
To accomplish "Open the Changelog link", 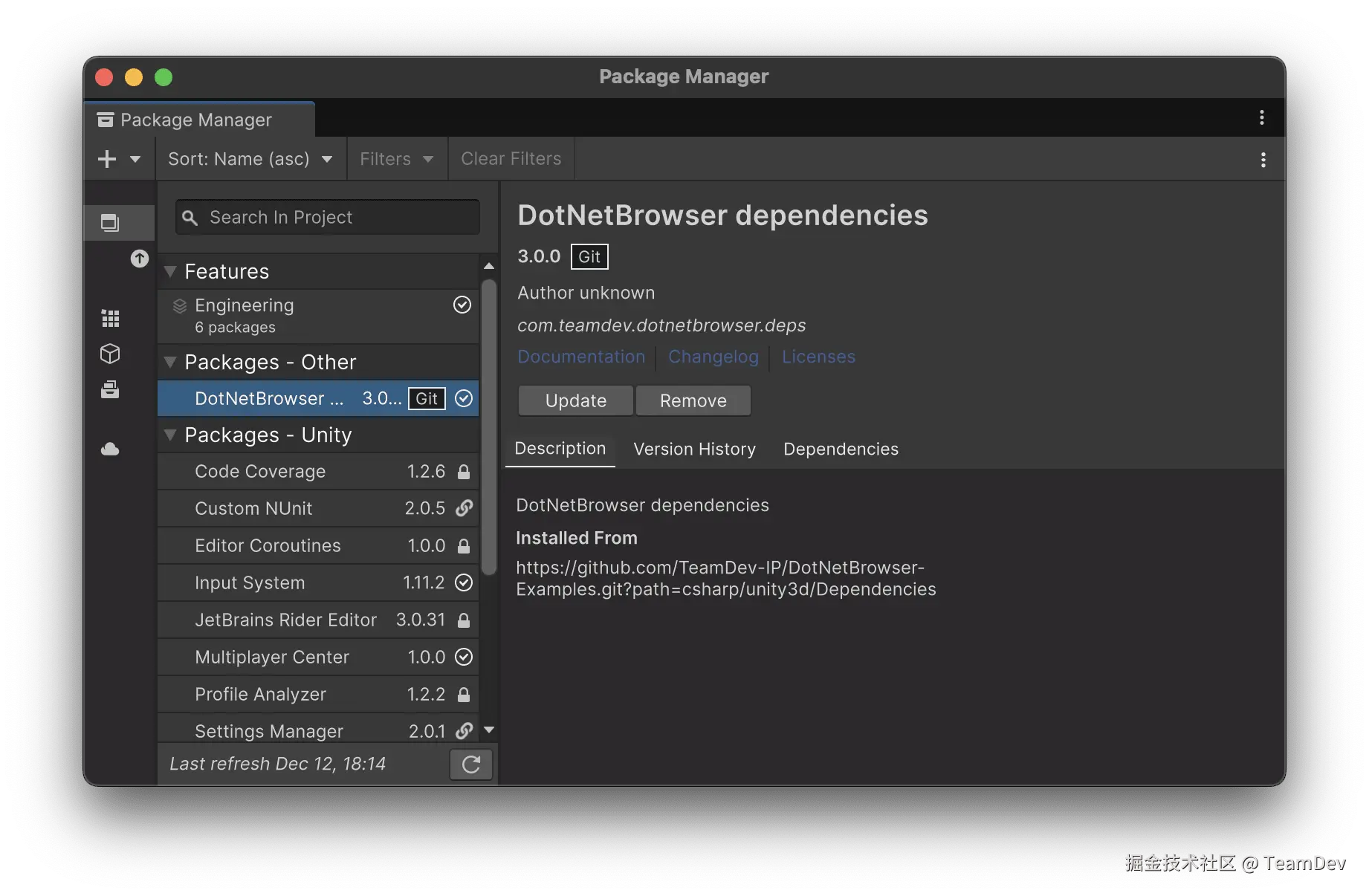I will [713, 357].
